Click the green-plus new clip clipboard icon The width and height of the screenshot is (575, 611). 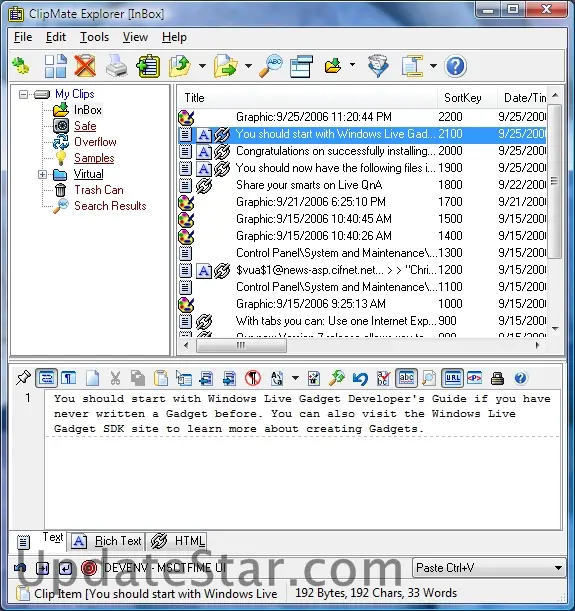point(148,66)
